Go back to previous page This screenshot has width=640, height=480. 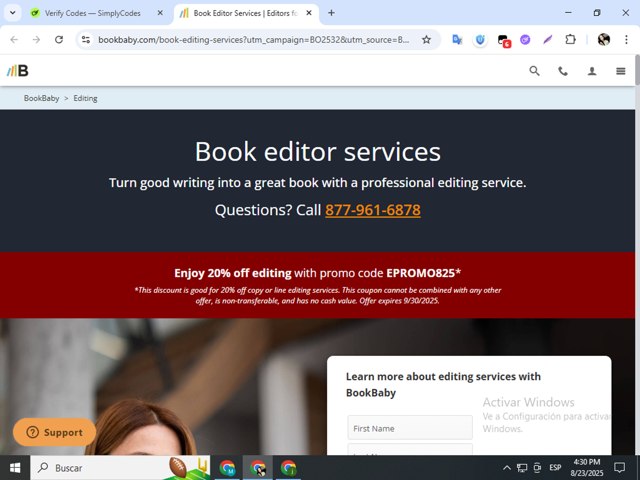(x=14, y=40)
